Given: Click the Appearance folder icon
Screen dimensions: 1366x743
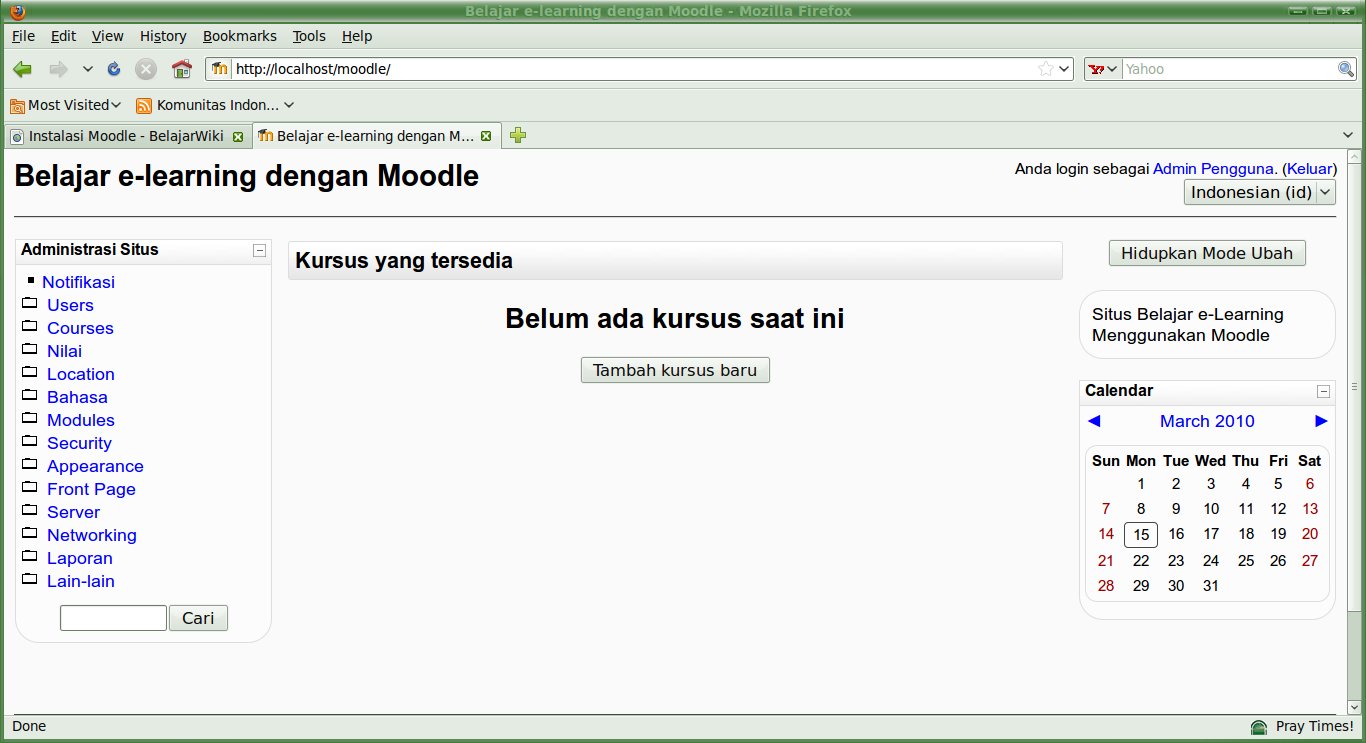Looking at the screenshot, I should pos(29,464).
